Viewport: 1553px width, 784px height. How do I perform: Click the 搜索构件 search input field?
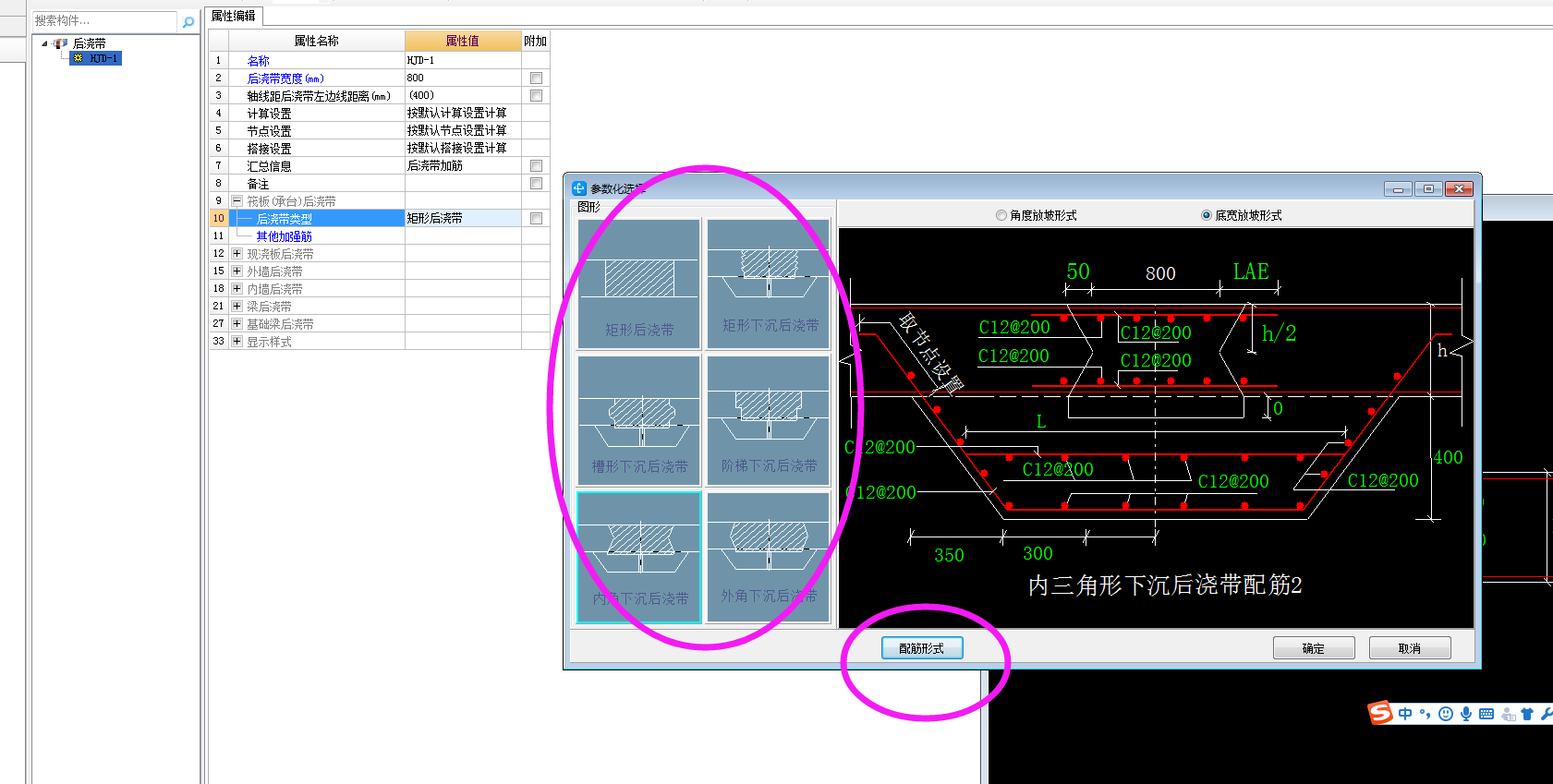click(103, 20)
